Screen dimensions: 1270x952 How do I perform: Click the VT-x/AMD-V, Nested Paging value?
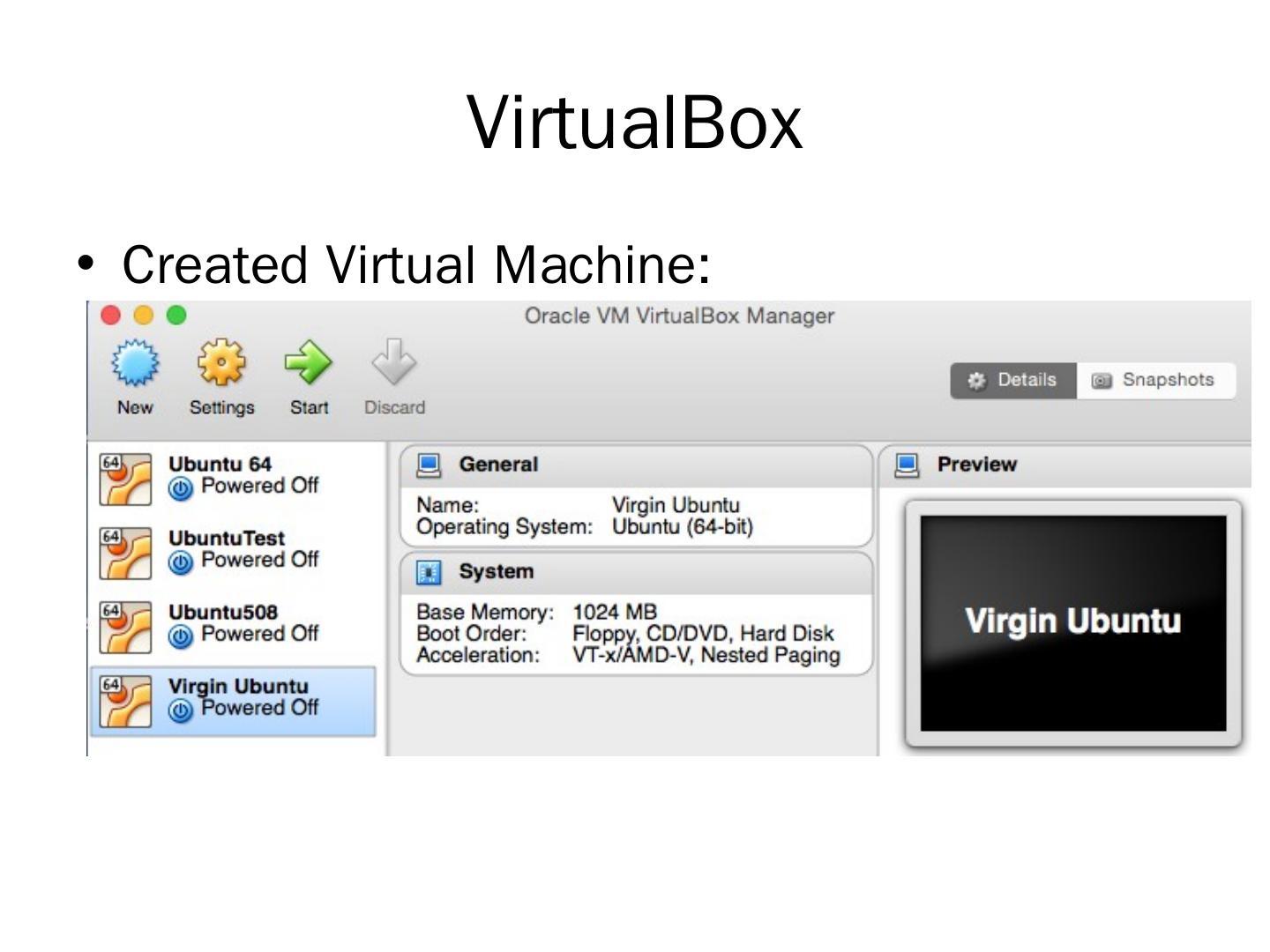(706, 656)
